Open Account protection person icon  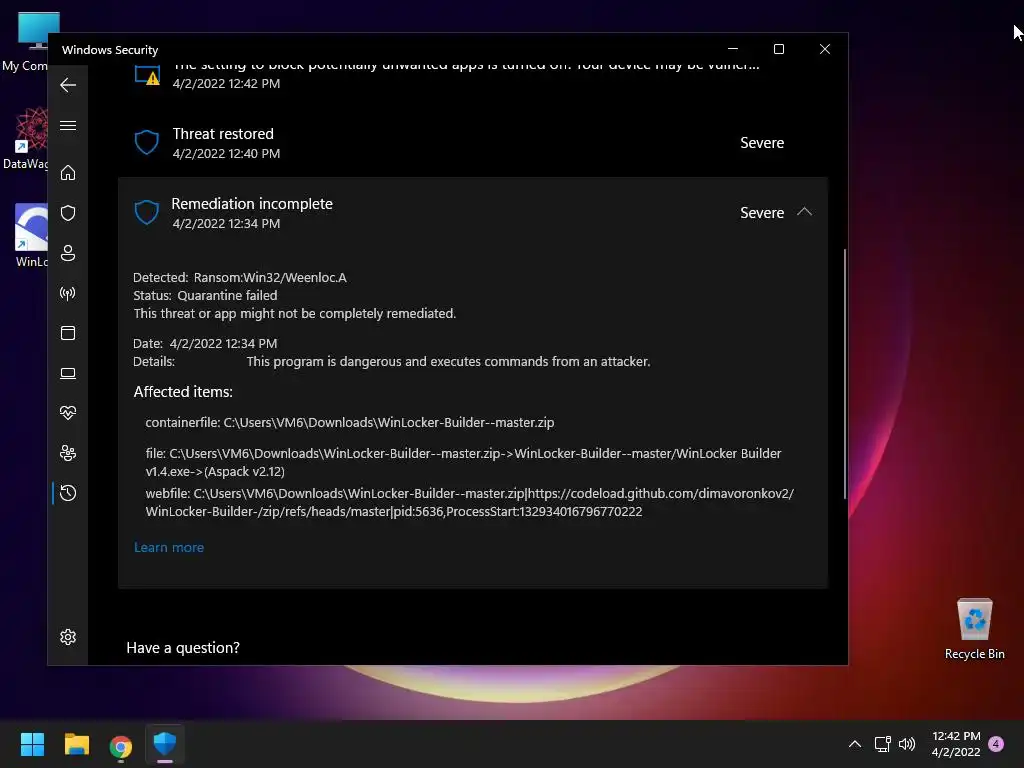pos(68,253)
